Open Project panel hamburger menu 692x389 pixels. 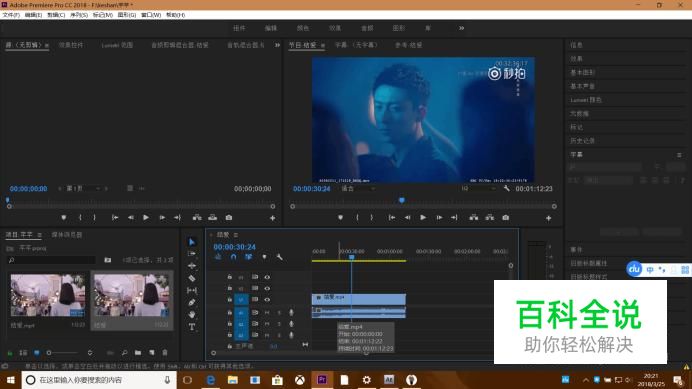tap(40, 235)
